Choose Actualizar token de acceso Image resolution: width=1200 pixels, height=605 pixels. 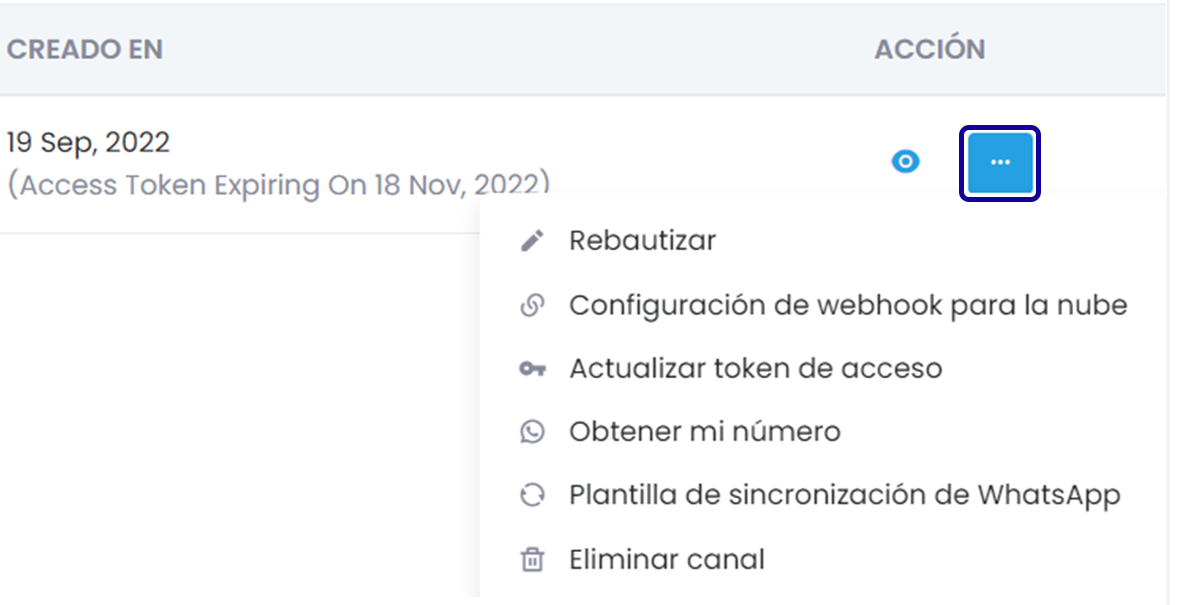[x=755, y=369]
